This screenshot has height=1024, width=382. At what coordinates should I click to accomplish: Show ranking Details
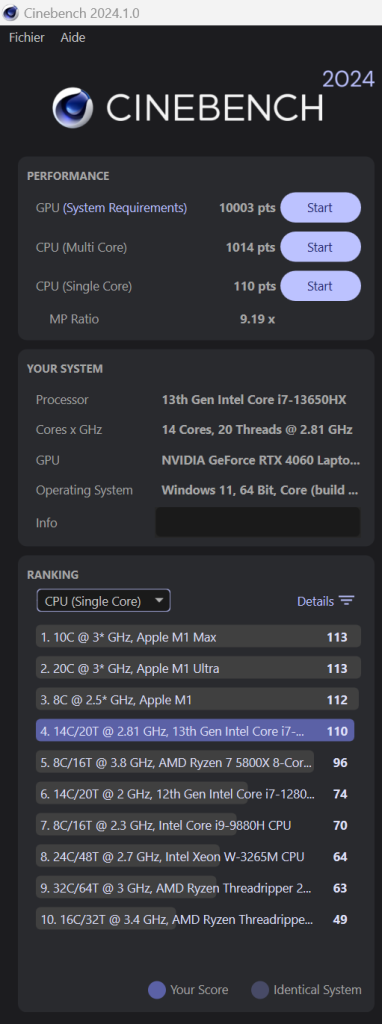pyautogui.click(x=315, y=601)
